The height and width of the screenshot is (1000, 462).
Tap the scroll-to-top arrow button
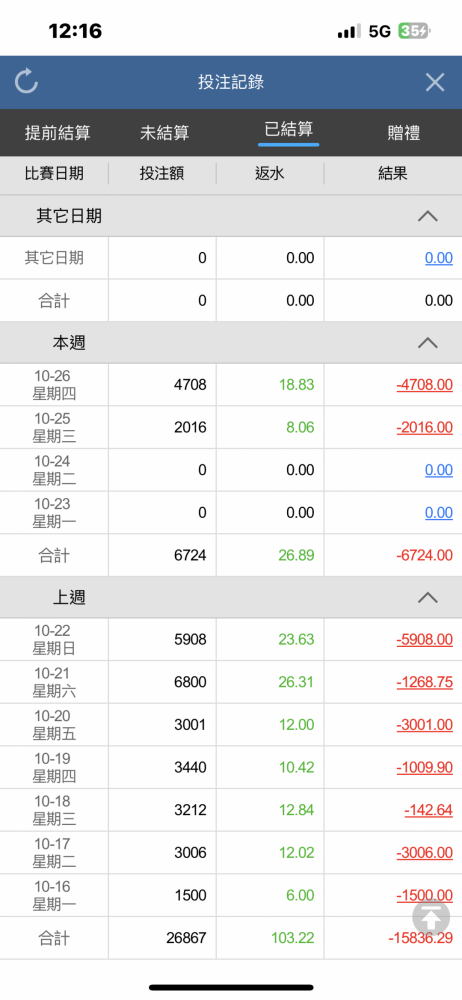(x=431, y=918)
